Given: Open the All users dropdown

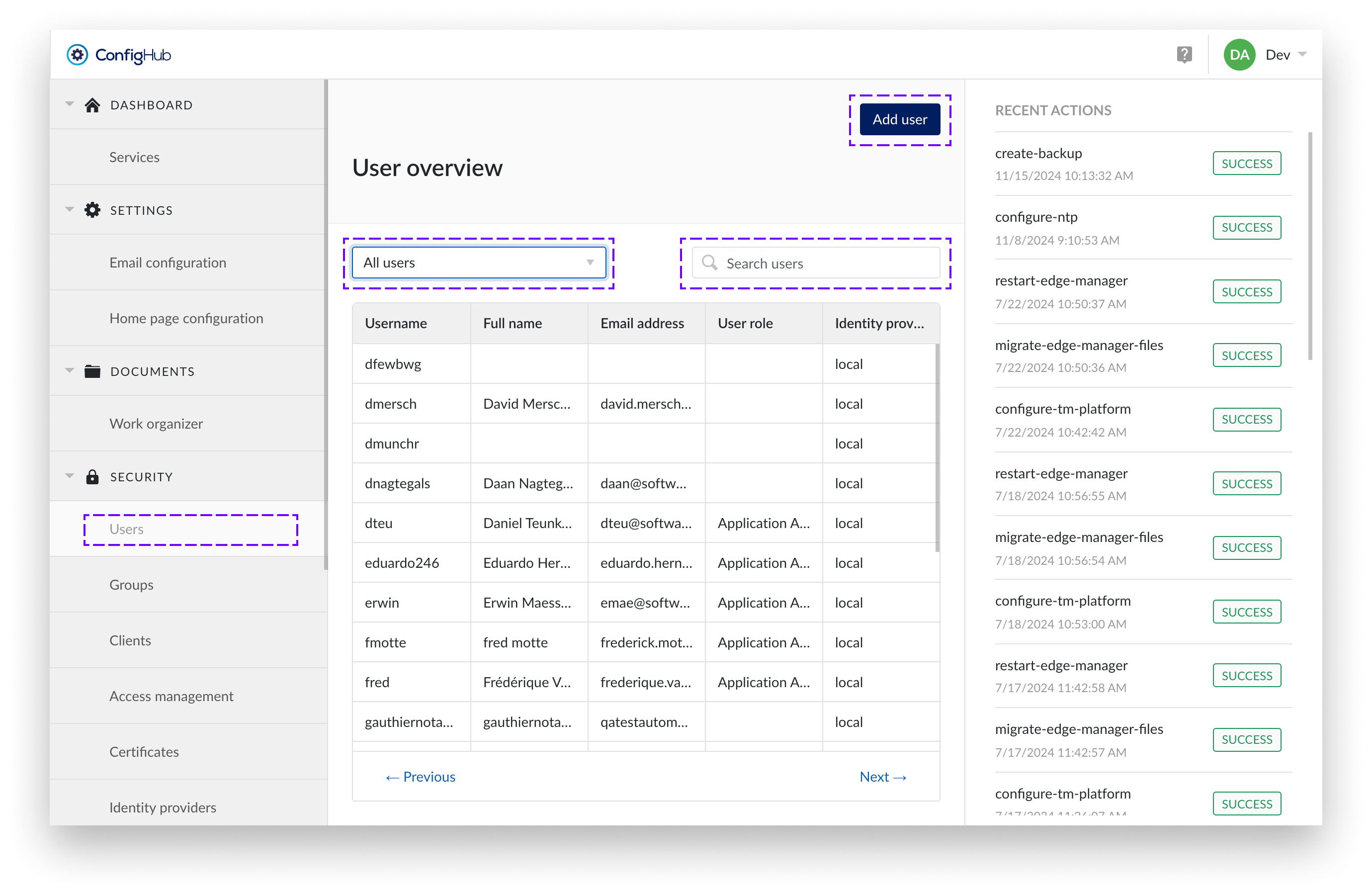Looking at the screenshot, I should tap(479, 263).
